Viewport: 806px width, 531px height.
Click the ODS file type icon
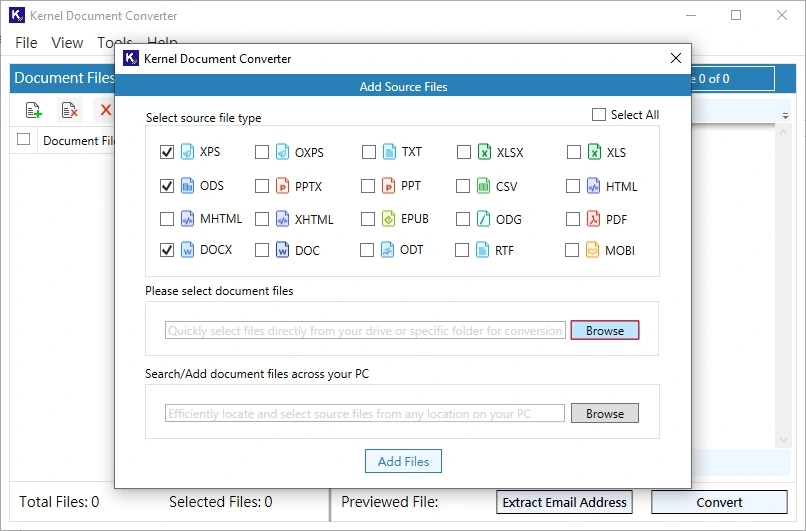coord(188,186)
